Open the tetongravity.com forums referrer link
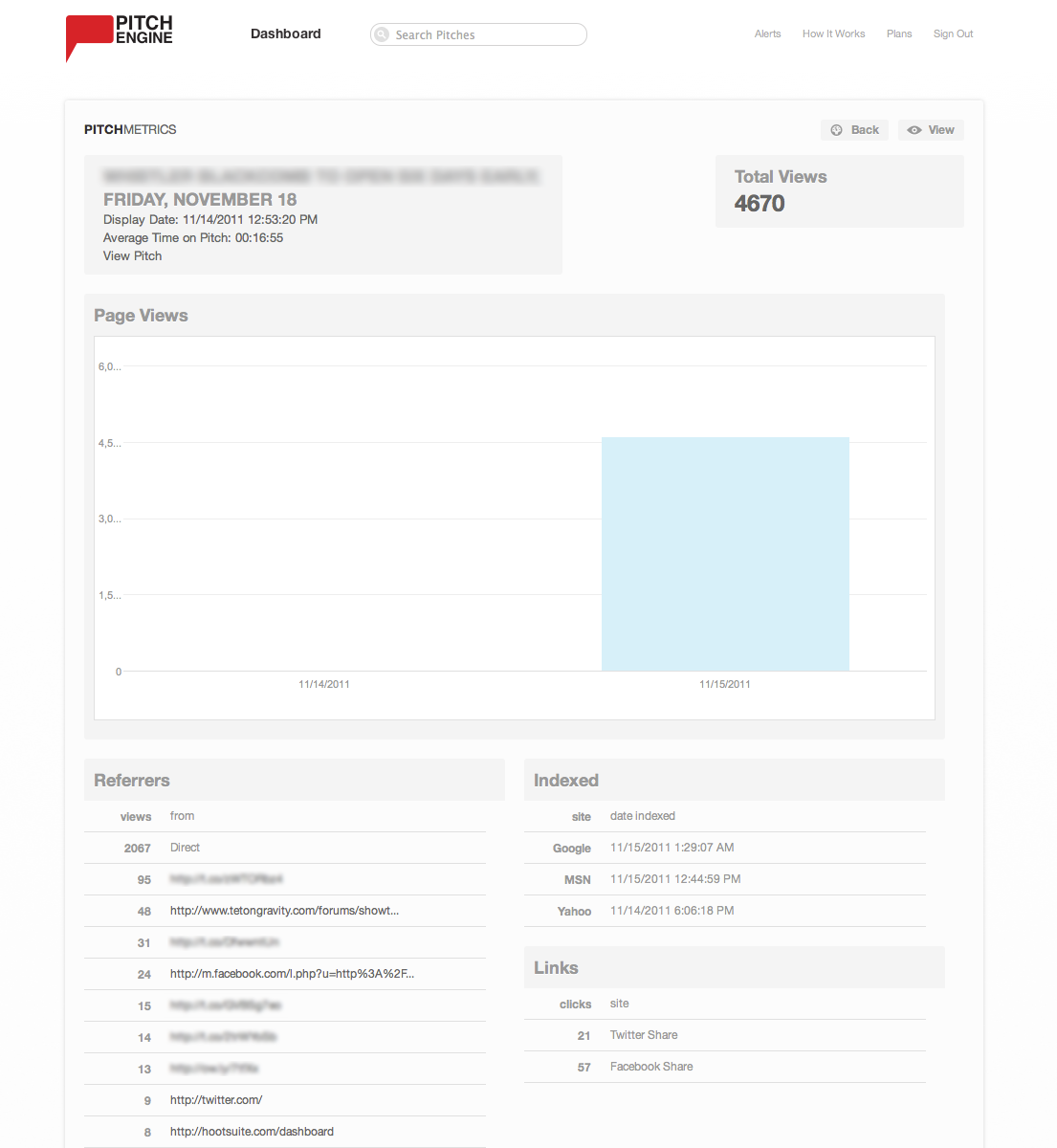 click(284, 911)
